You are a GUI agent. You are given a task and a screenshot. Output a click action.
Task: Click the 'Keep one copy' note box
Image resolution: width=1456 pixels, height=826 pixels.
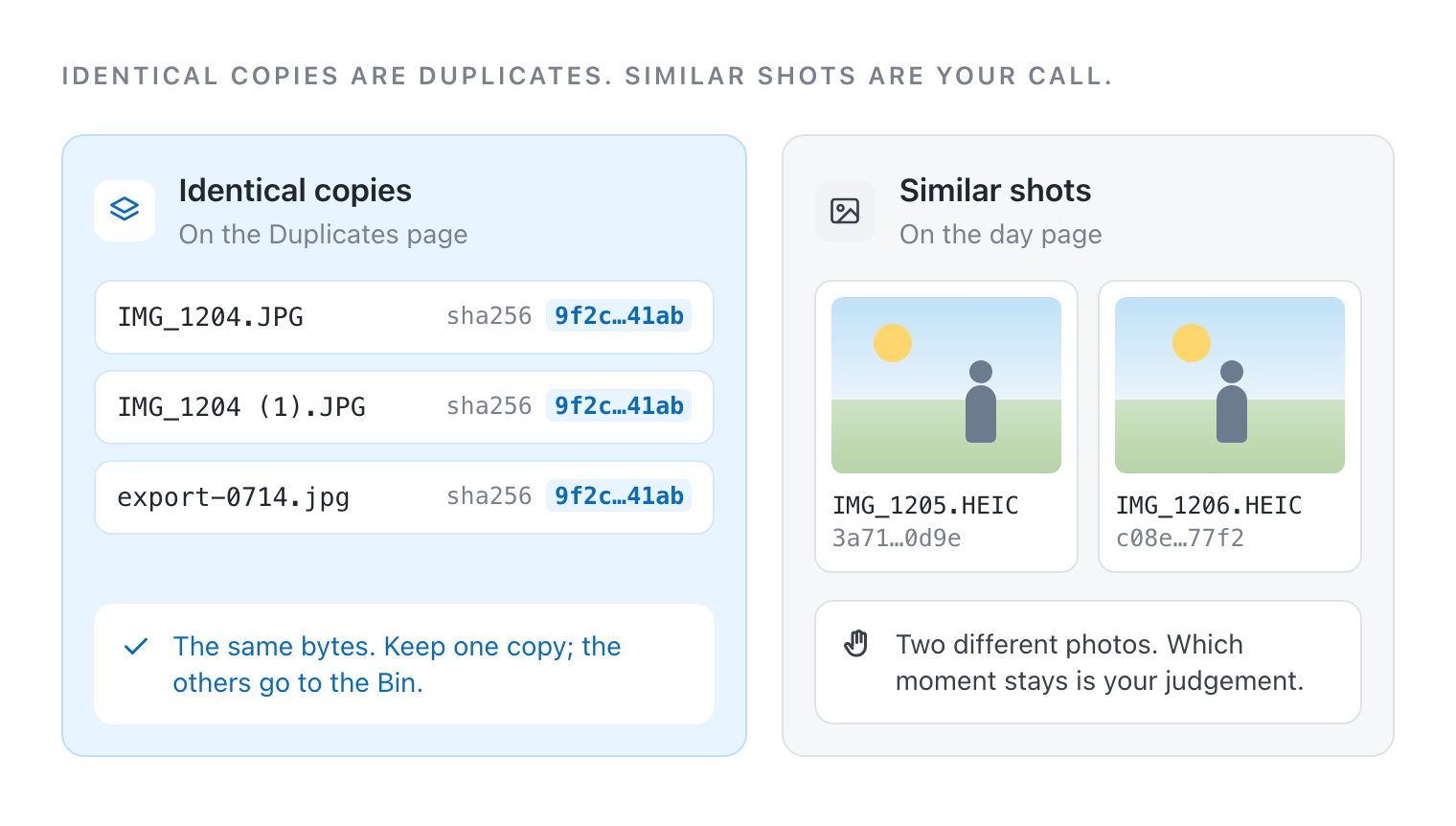pos(404,664)
